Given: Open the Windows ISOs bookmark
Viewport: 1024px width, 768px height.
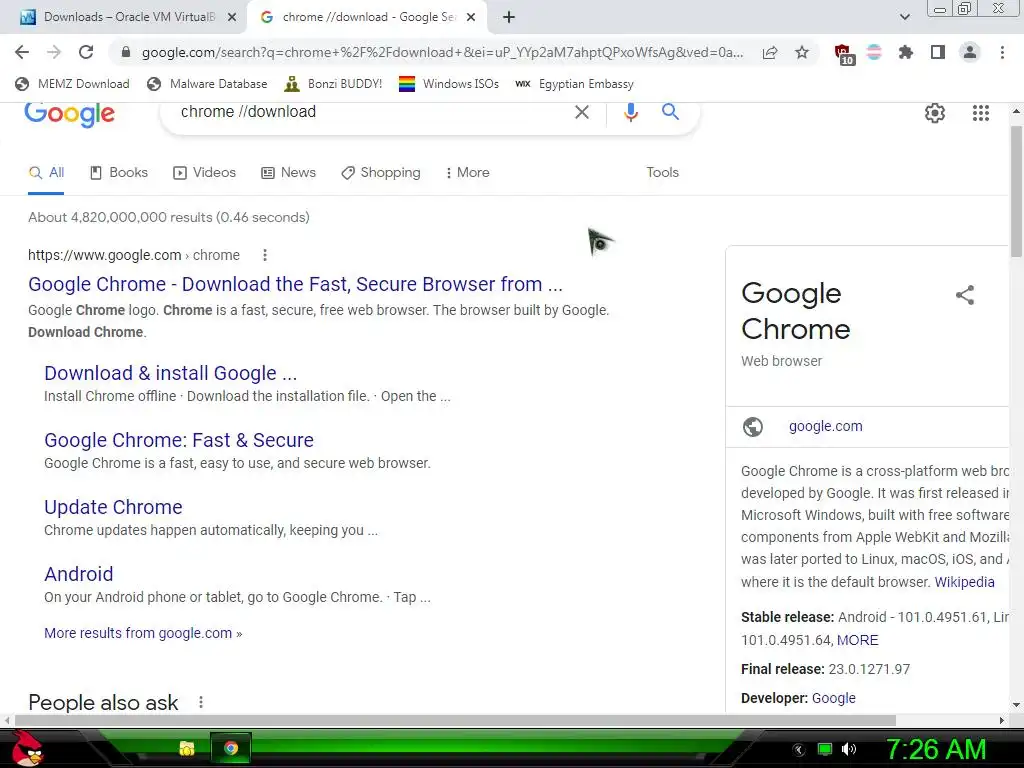Looking at the screenshot, I should click(449, 84).
